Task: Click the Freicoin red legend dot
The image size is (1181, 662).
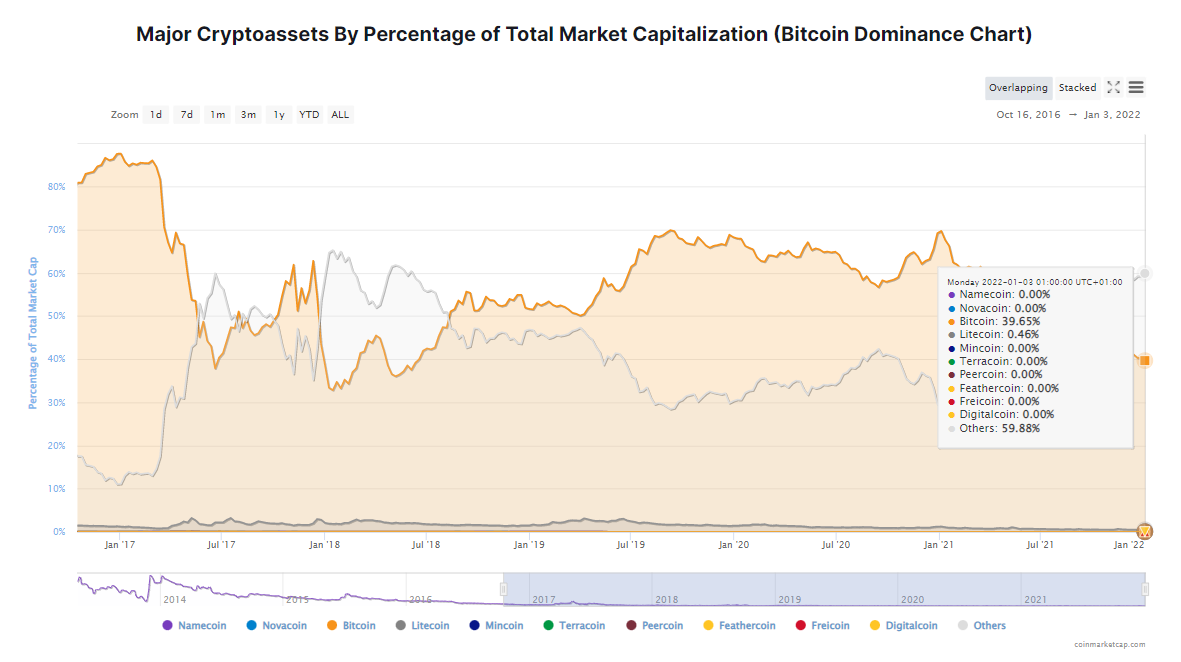Action: [800, 626]
